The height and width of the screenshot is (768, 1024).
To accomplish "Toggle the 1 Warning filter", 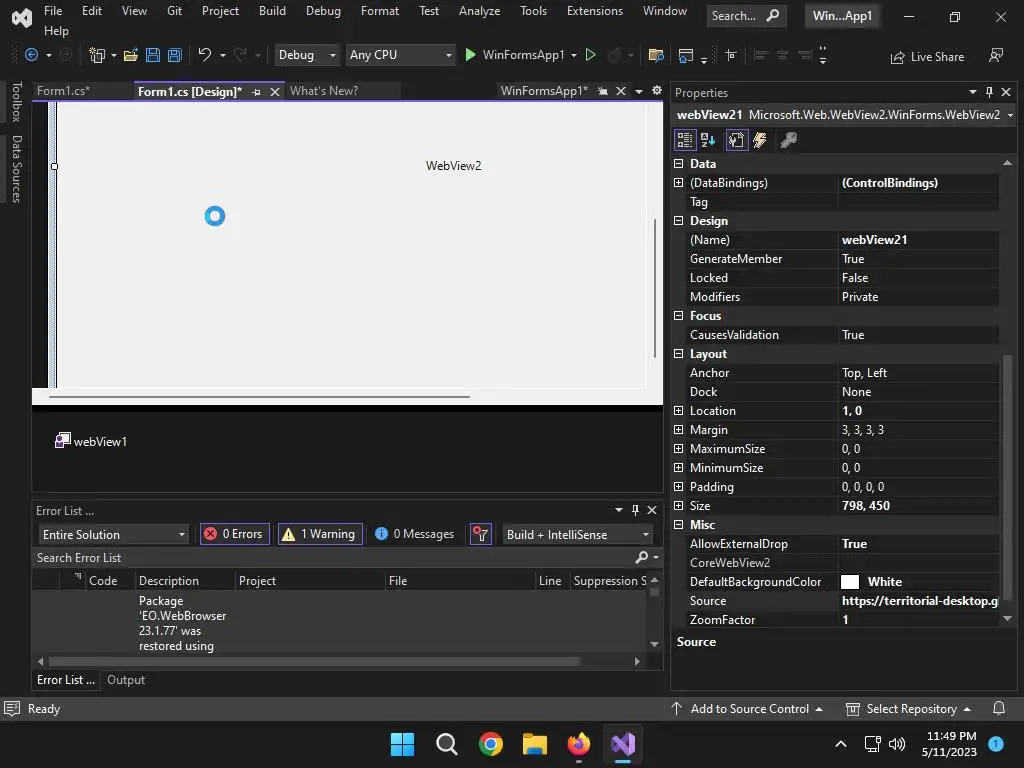I will point(320,534).
